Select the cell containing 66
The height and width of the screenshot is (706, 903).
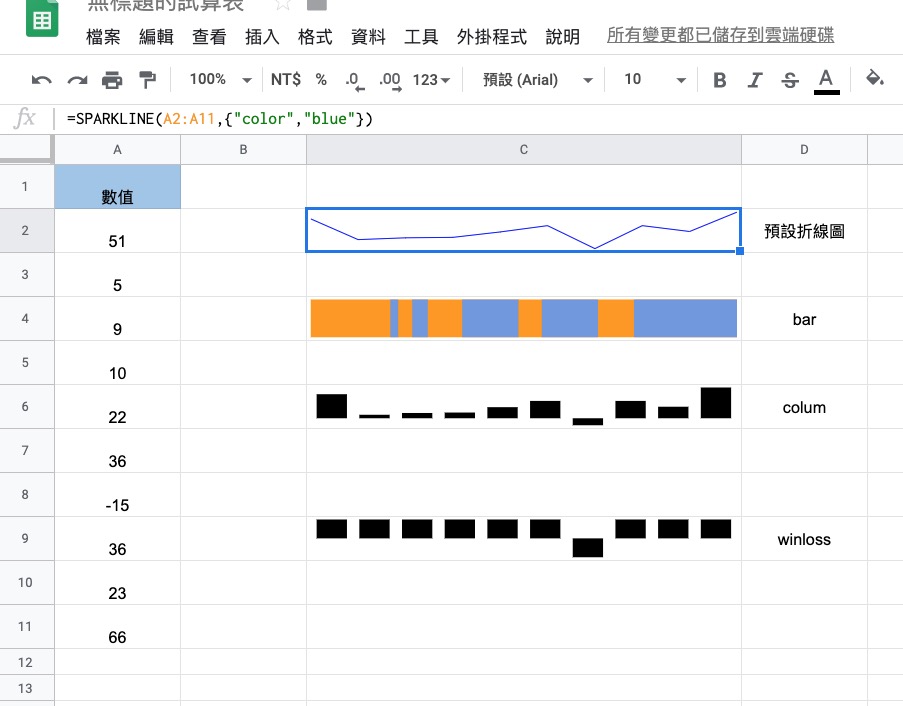117,627
